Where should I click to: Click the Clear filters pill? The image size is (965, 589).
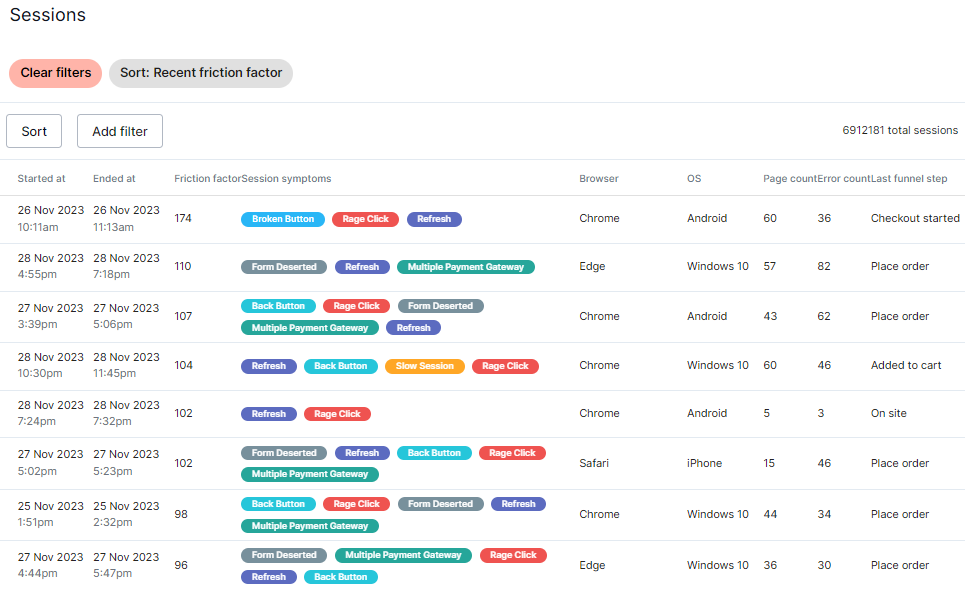[x=55, y=73]
